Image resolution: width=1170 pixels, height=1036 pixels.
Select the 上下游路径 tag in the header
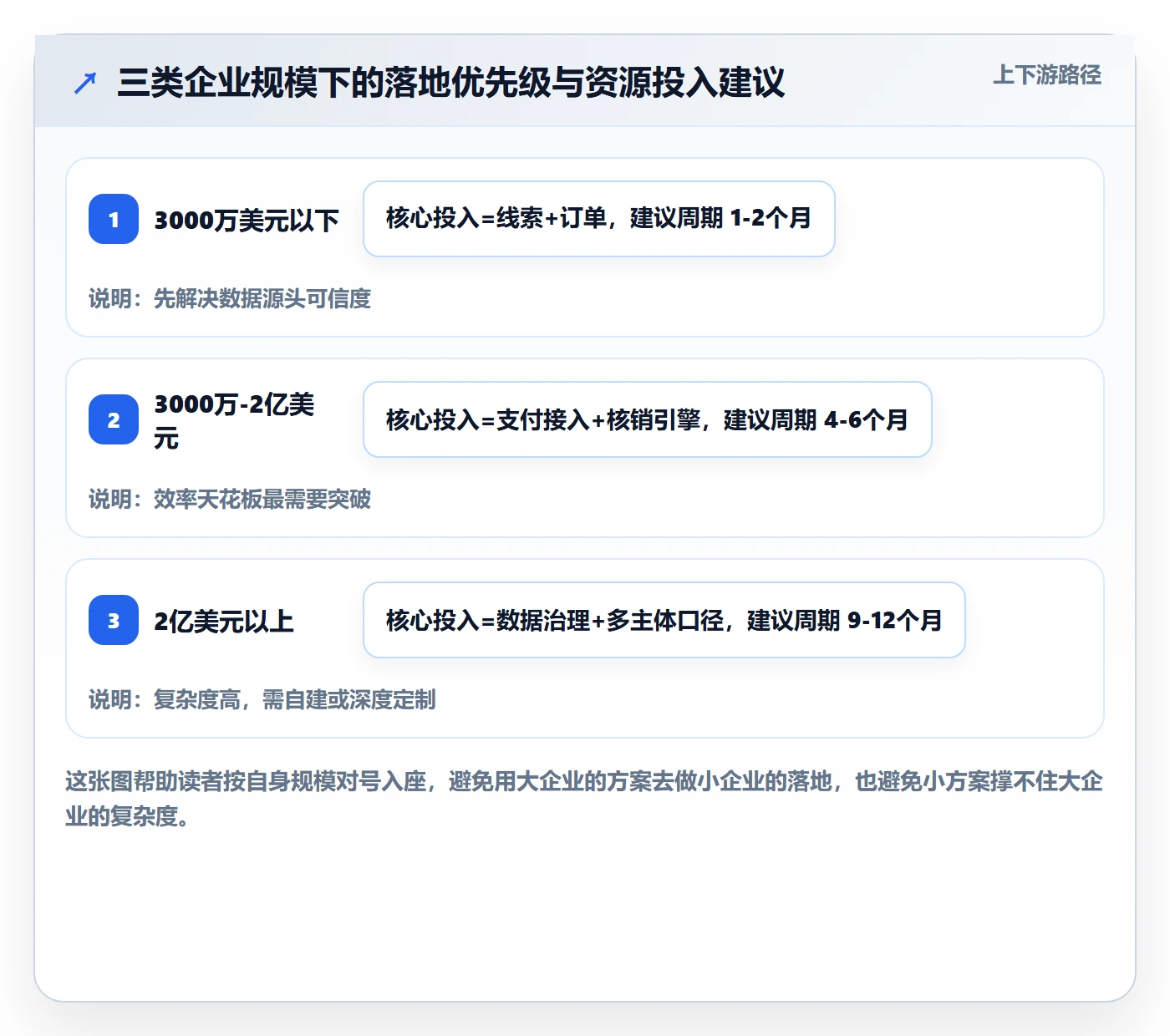[x=1047, y=75]
